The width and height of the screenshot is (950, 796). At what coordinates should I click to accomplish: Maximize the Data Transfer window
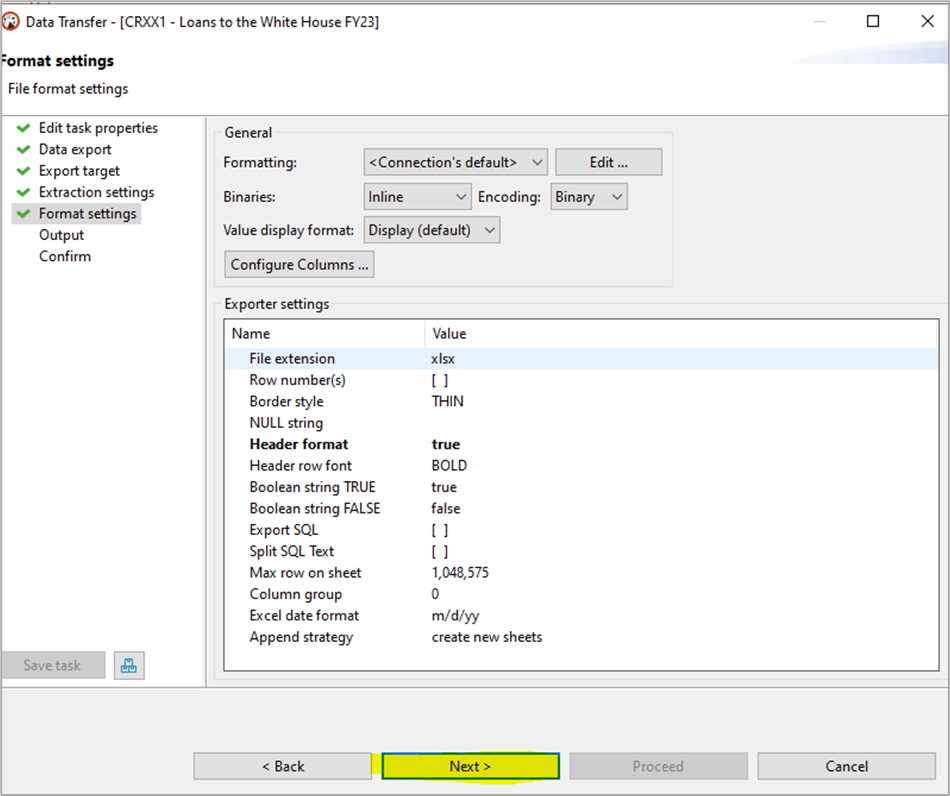coord(873,21)
